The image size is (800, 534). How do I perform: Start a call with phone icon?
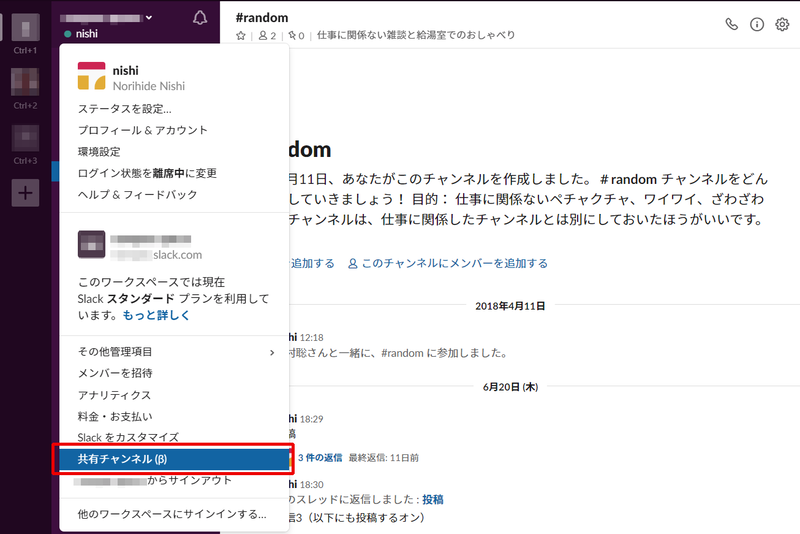[x=732, y=24]
